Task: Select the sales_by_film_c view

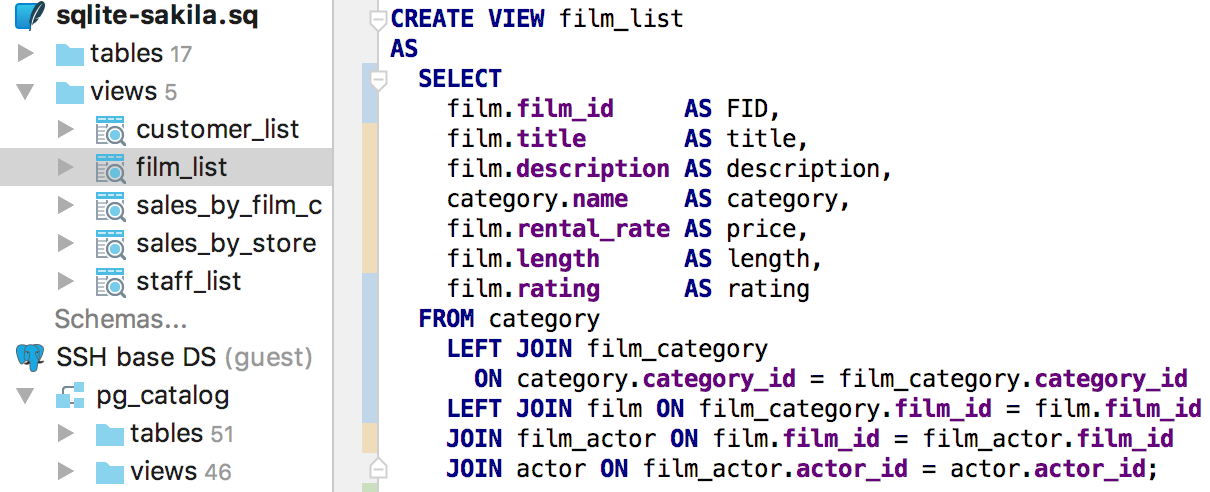Action: tap(229, 206)
